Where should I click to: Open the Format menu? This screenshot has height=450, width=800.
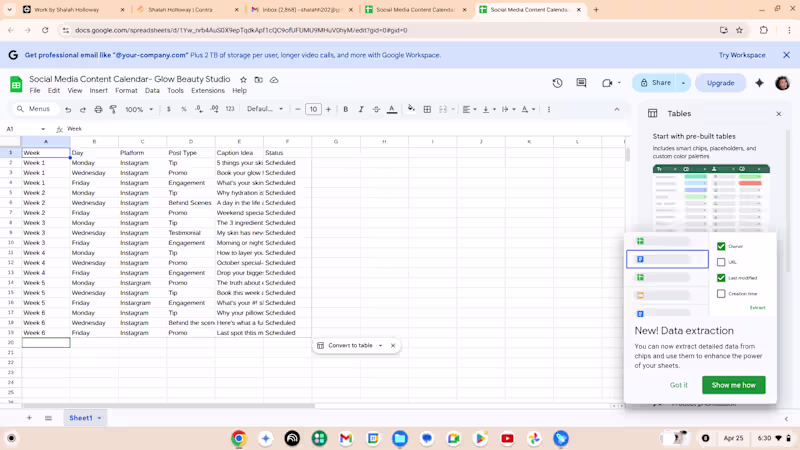pyautogui.click(x=126, y=90)
